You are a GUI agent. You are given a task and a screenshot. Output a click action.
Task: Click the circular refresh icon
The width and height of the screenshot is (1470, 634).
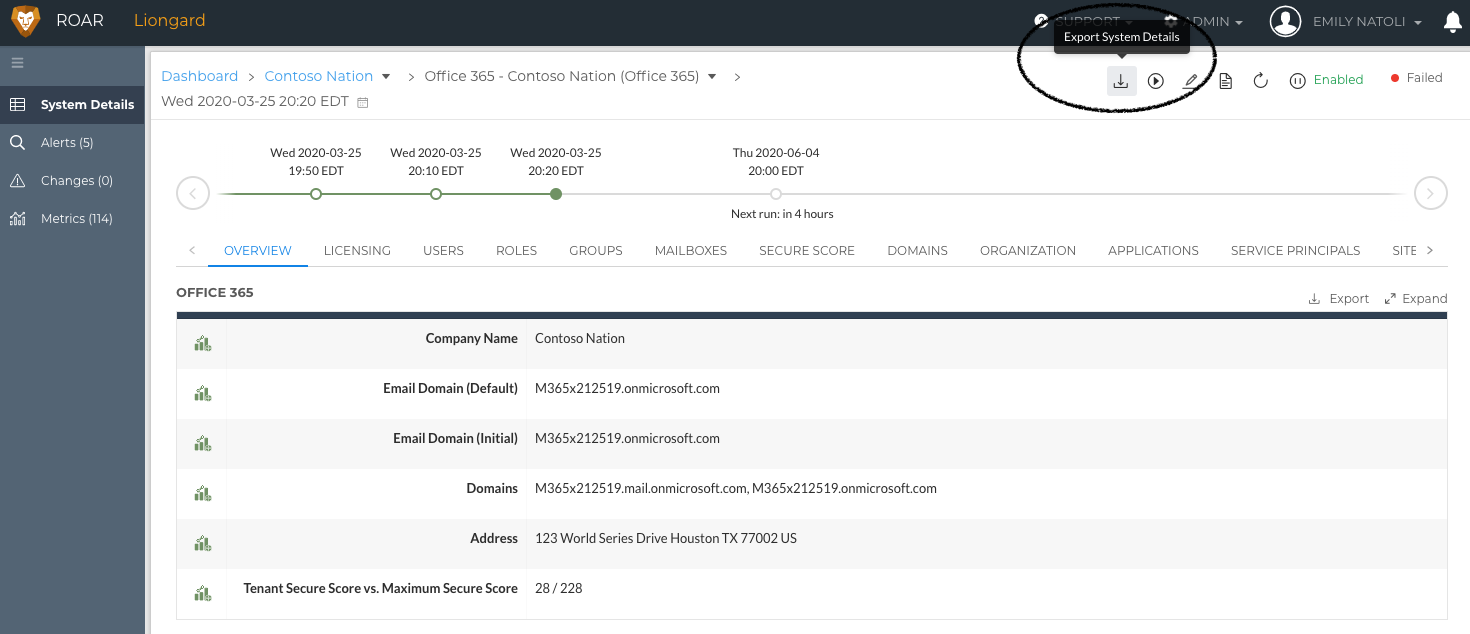pyautogui.click(x=1260, y=81)
